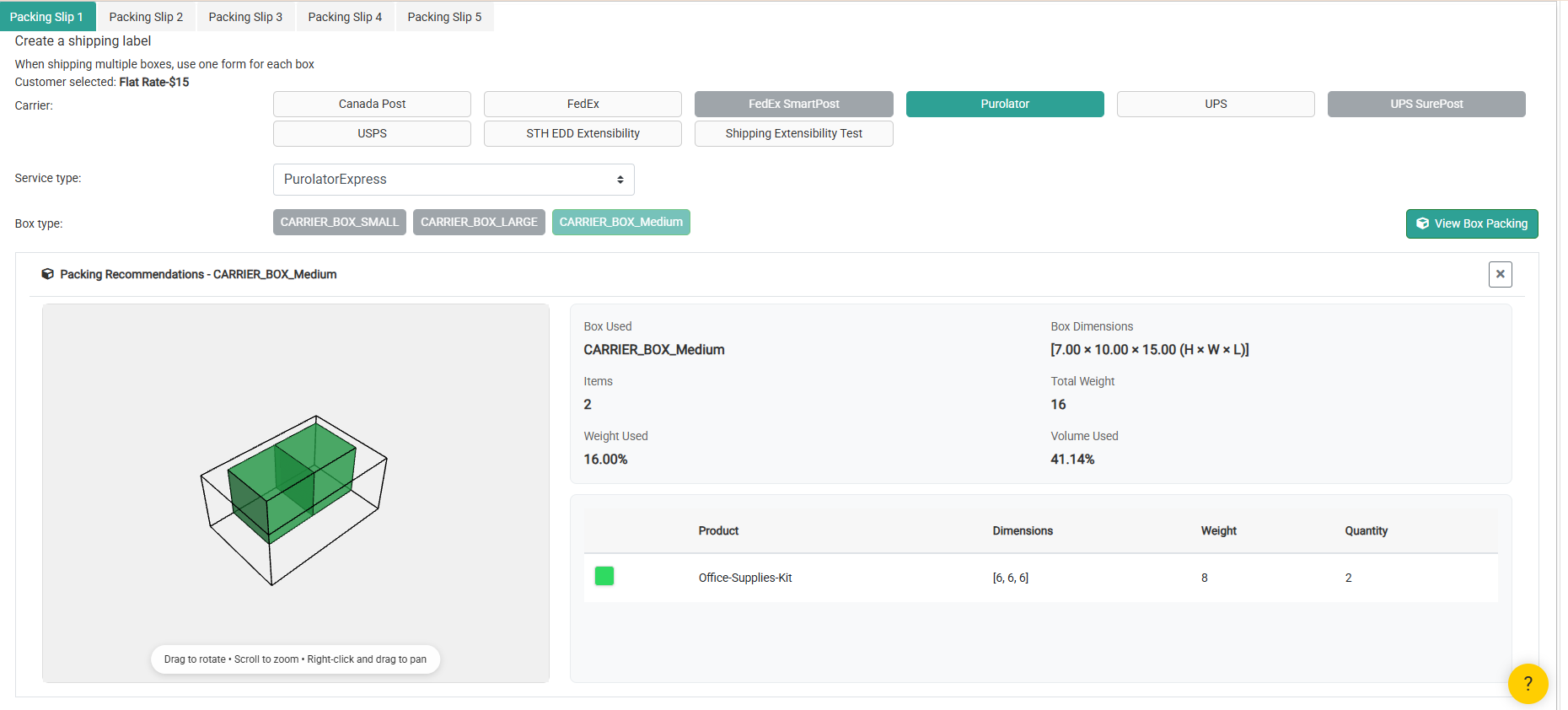Image resolution: width=1568 pixels, height=710 pixels.
Task: Select CARRIER_BOX_LARGE box type
Action: point(479,222)
